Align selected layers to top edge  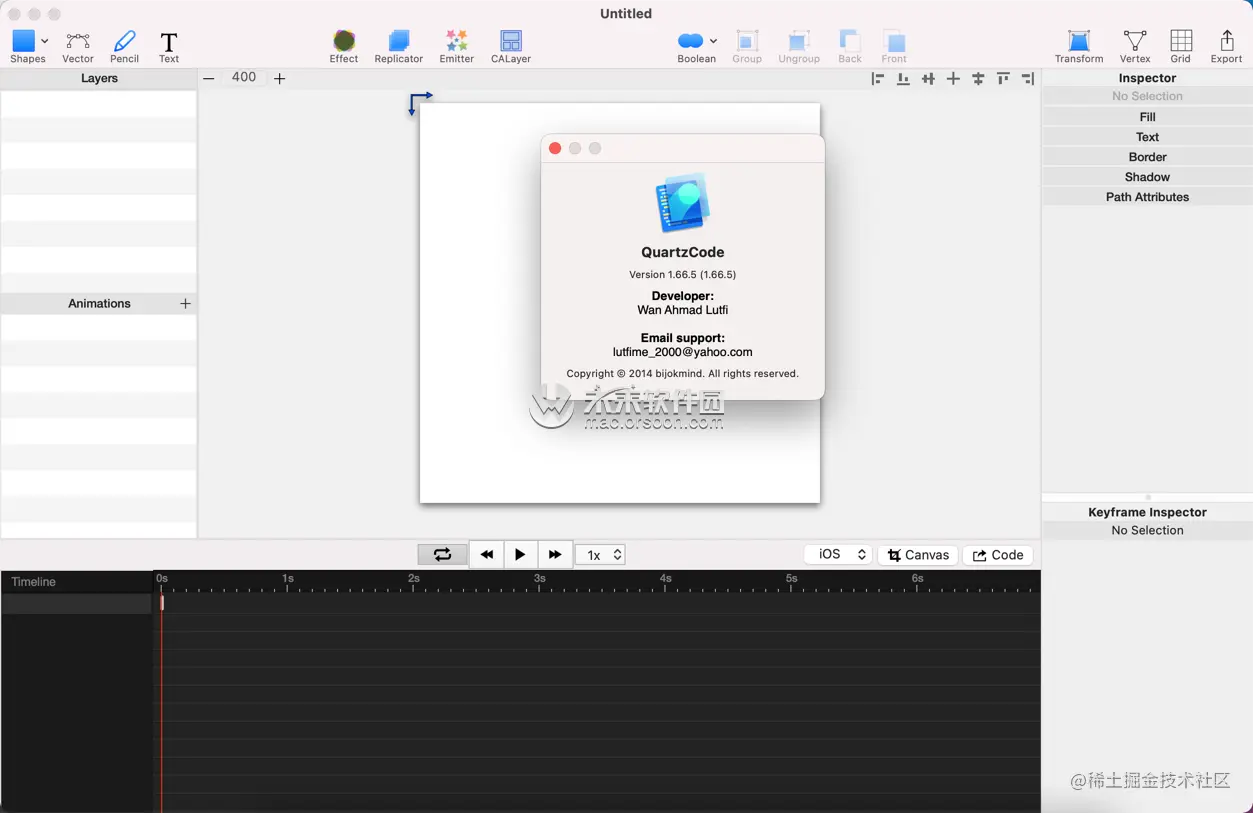click(x=1003, y=78)
